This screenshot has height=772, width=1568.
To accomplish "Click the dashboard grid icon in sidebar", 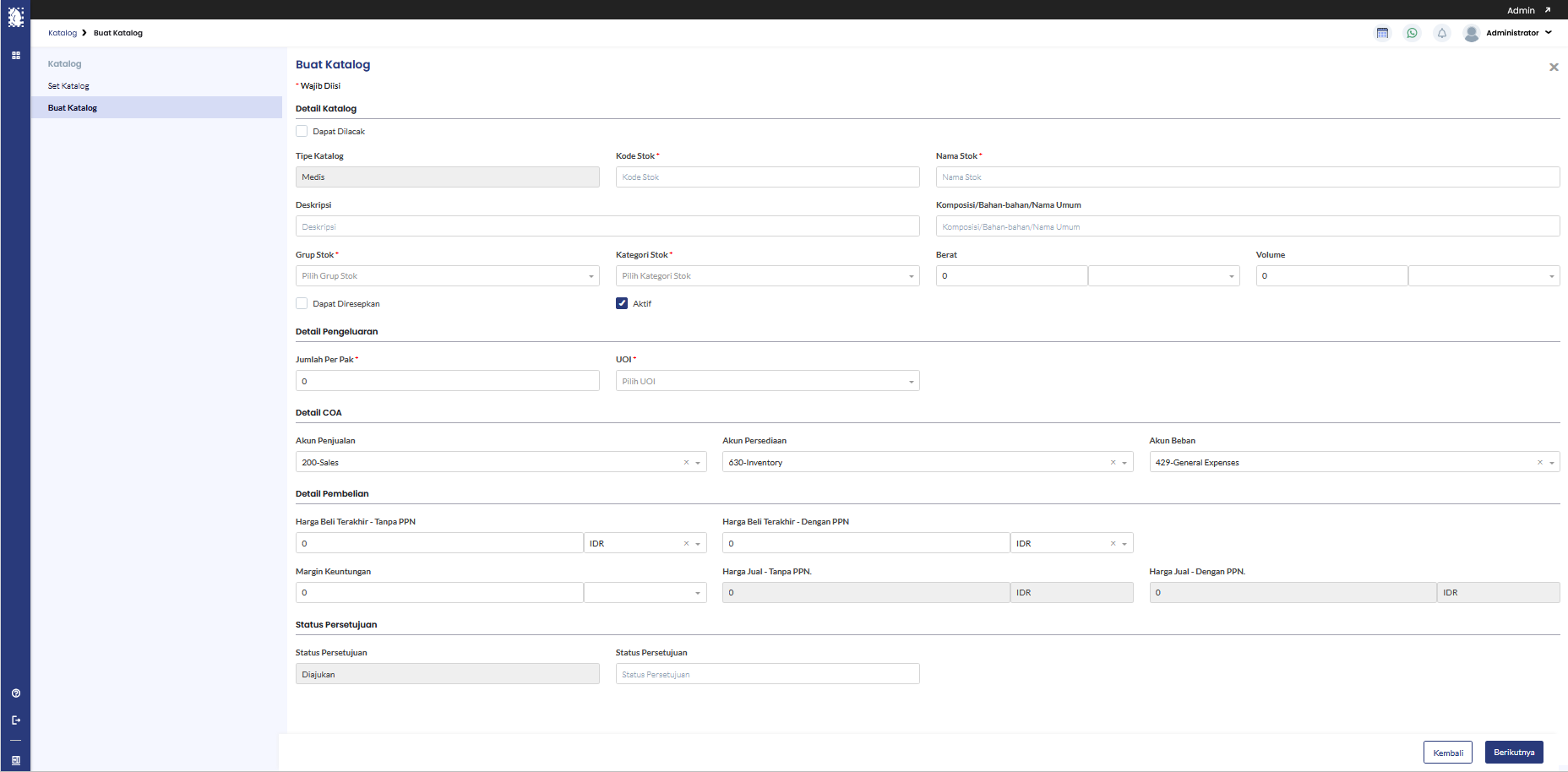I will pyautogui.click(x=16, y=55).
